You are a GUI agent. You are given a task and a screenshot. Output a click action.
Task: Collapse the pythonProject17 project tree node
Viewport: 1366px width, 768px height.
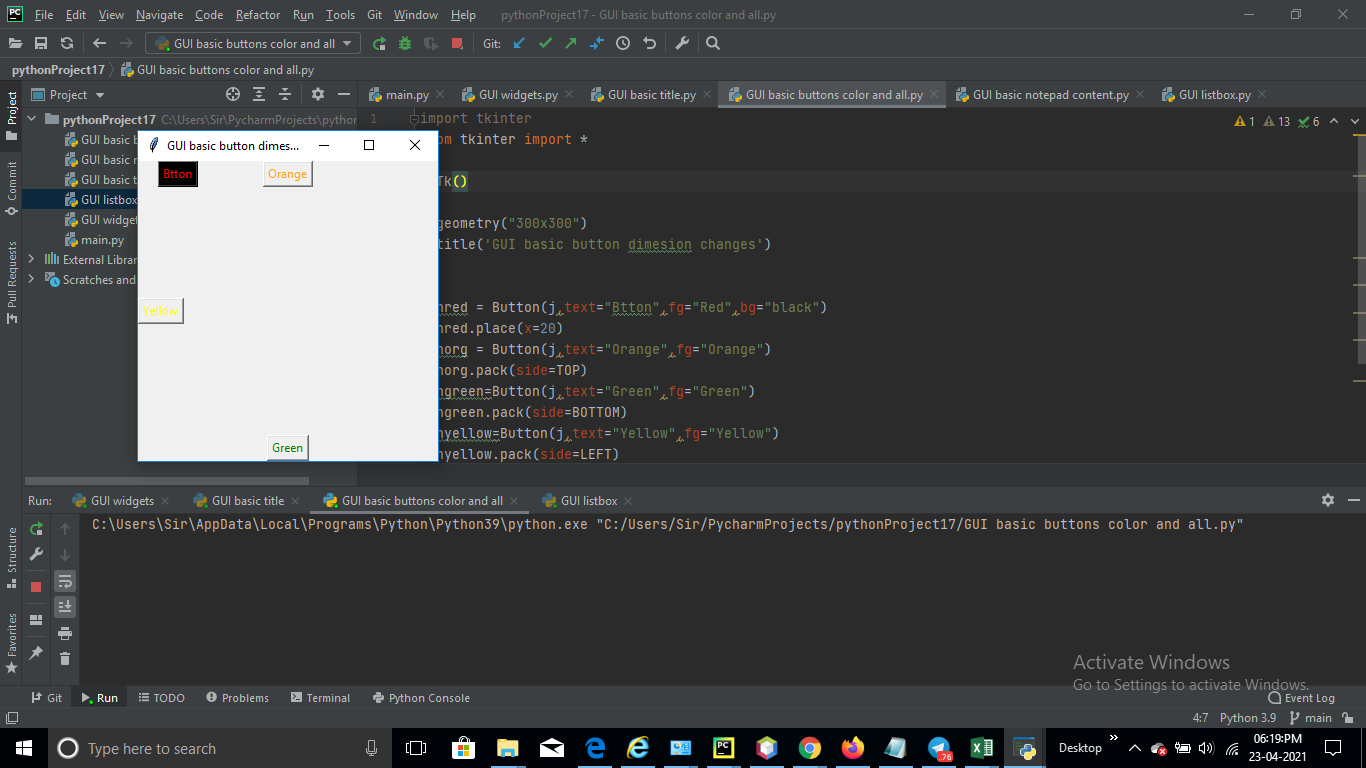(x=31, y=119)
